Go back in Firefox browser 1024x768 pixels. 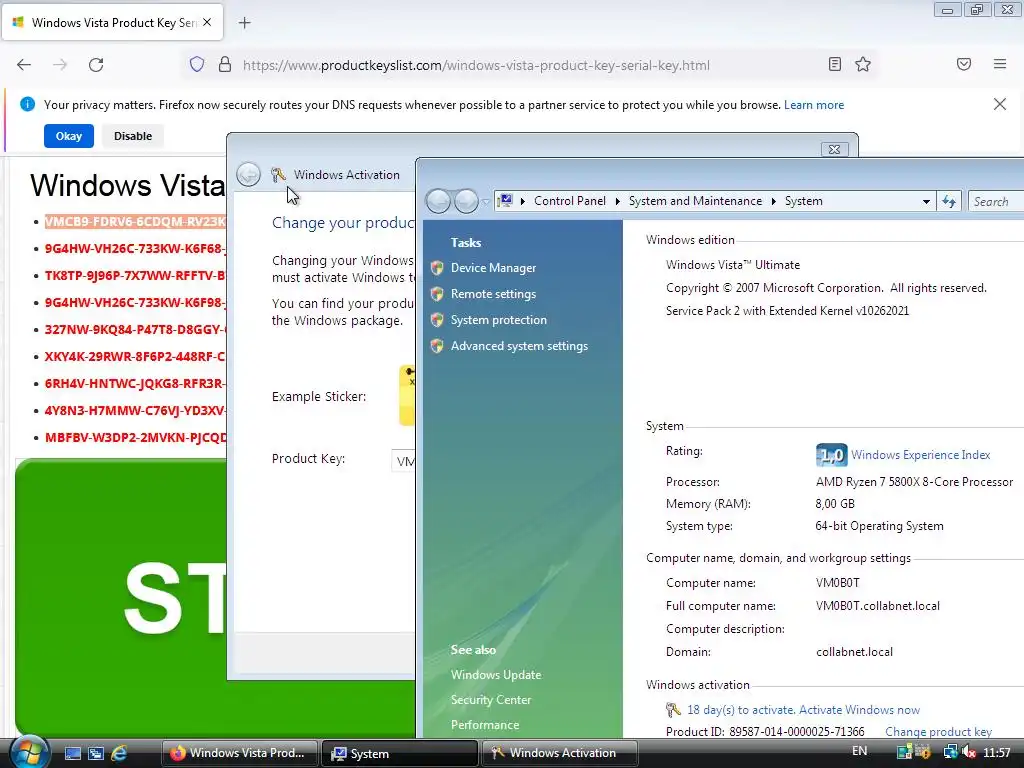click(24, 65)
